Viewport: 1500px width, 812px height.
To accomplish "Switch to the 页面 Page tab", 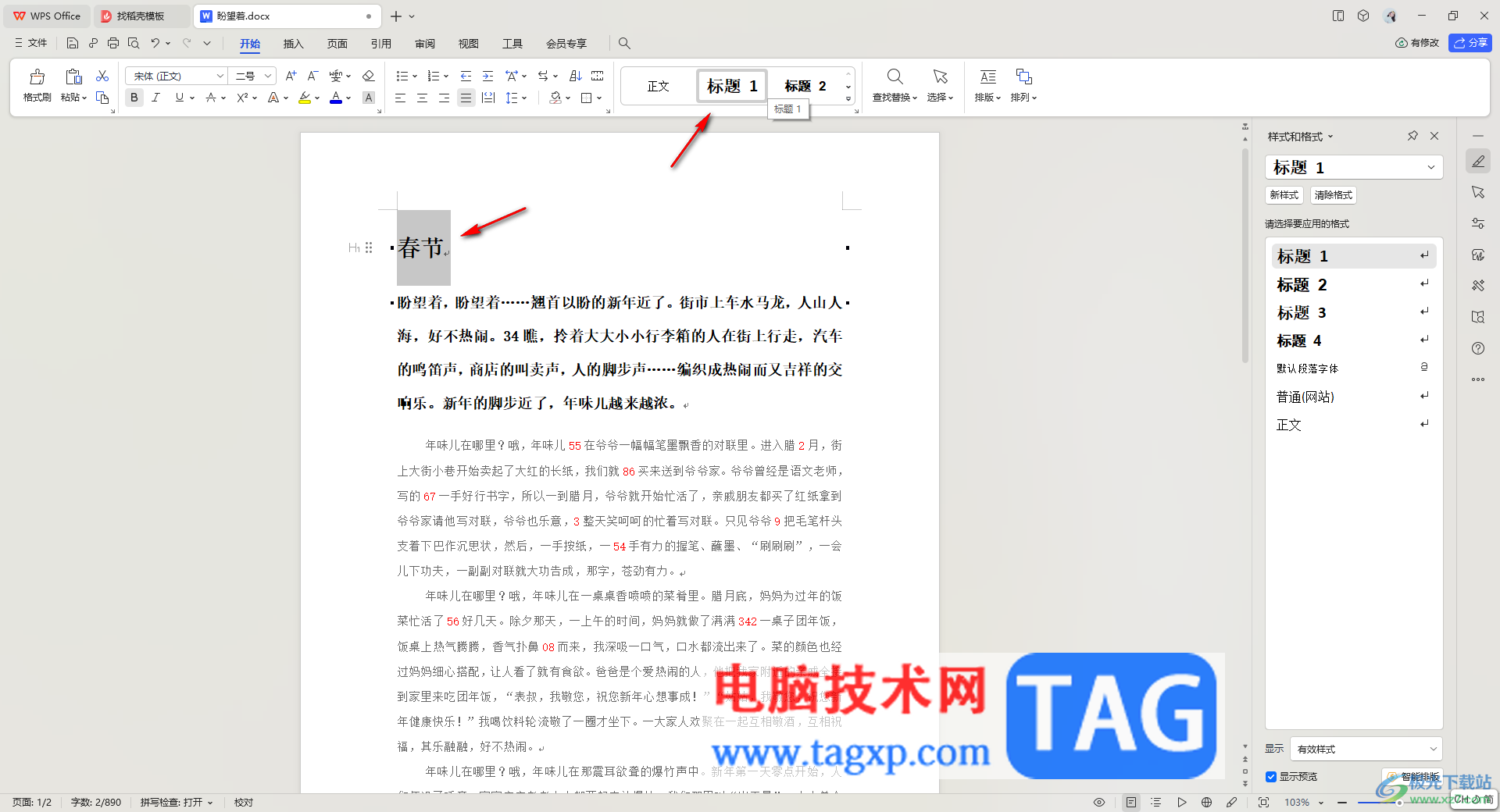I will [x=337, y=44].
